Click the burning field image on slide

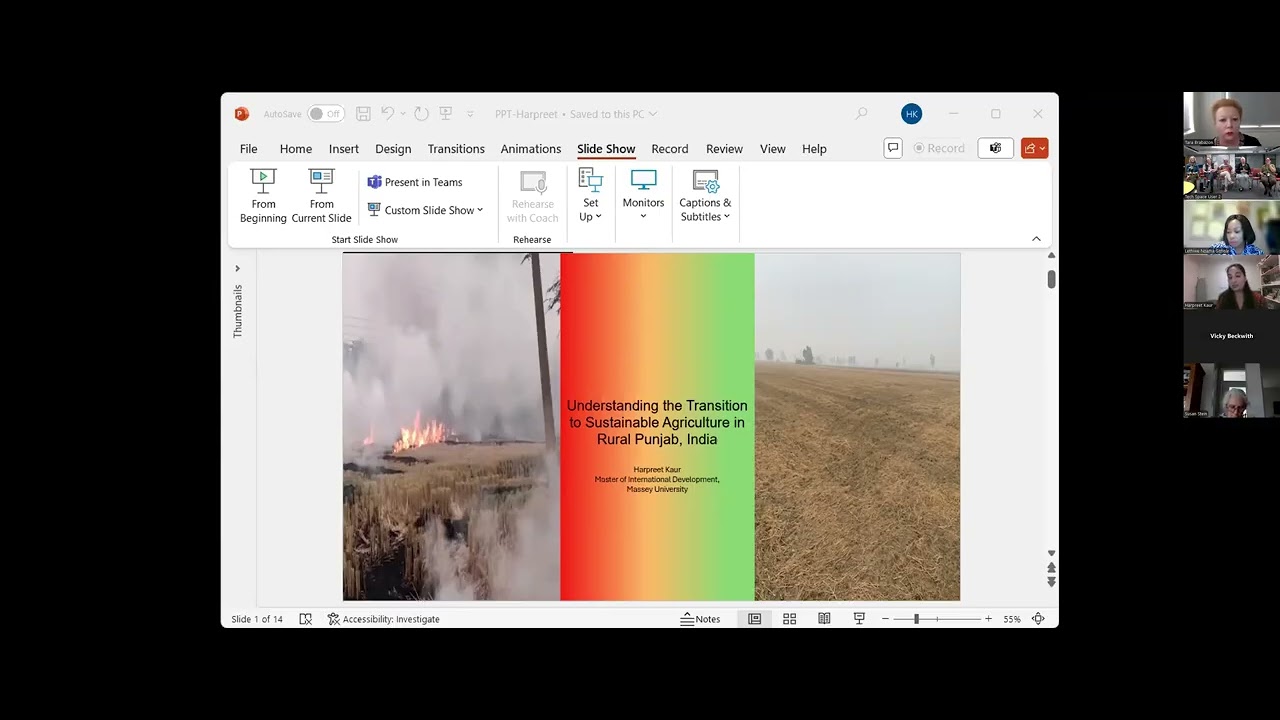[x=451, y=427]
